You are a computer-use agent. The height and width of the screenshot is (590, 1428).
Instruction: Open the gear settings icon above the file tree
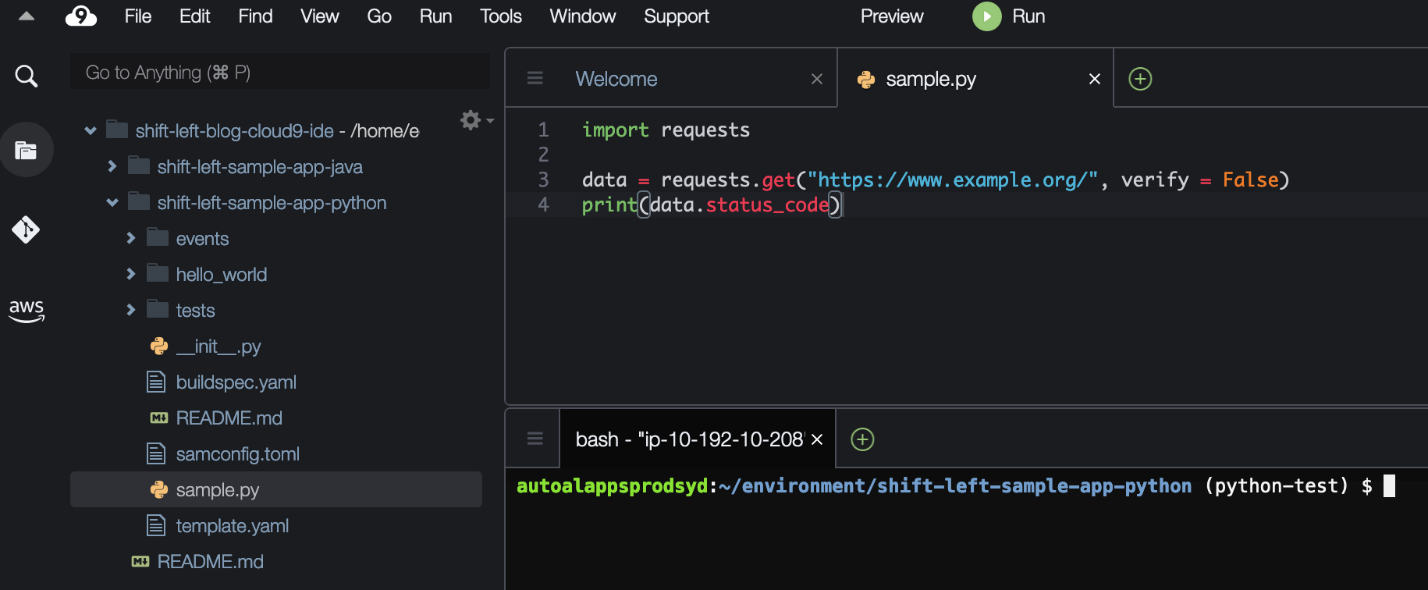pyautogui.click(x=468, y=119)
